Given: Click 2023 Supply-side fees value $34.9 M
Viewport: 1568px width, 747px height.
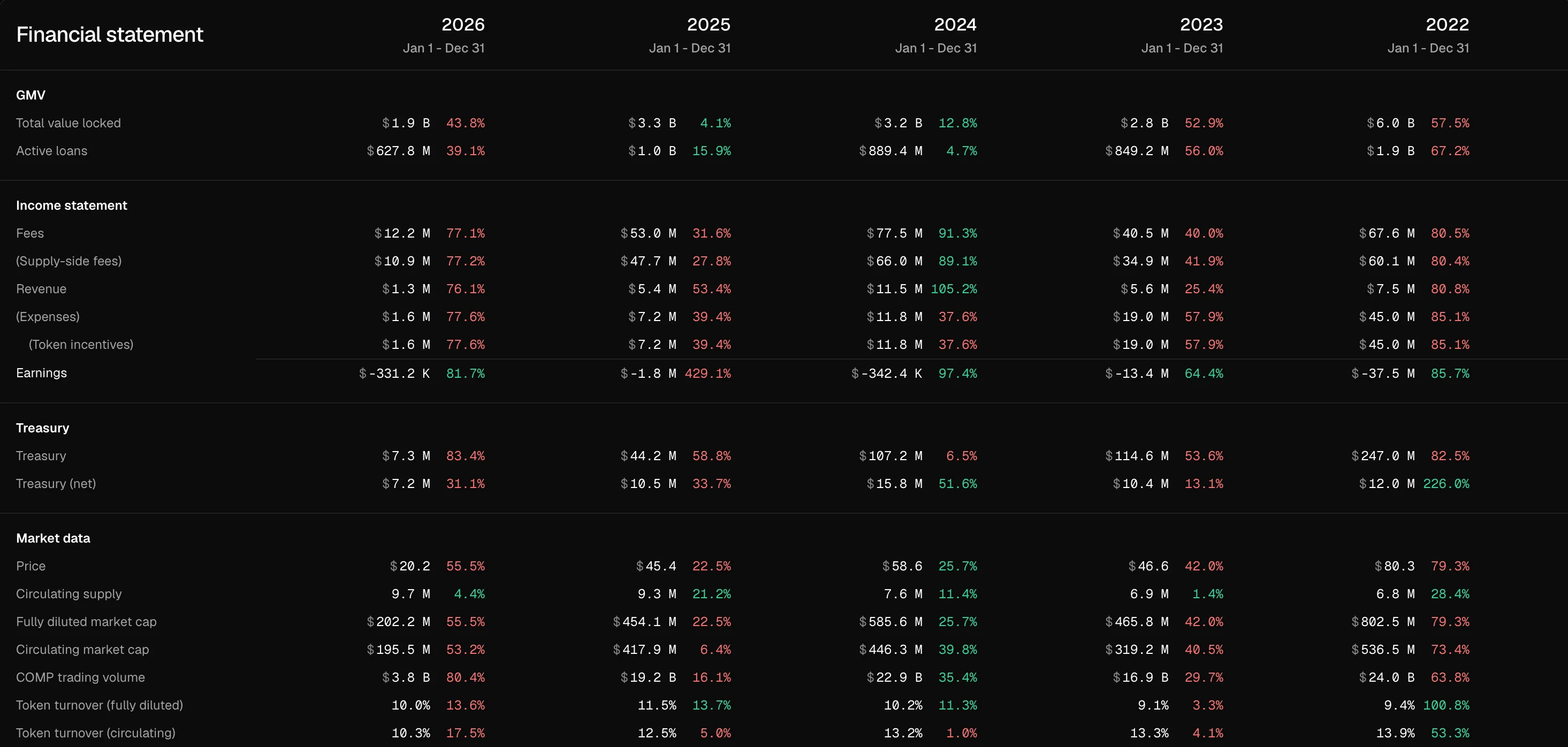Looking at the screenshot, I should point(1140,261).
